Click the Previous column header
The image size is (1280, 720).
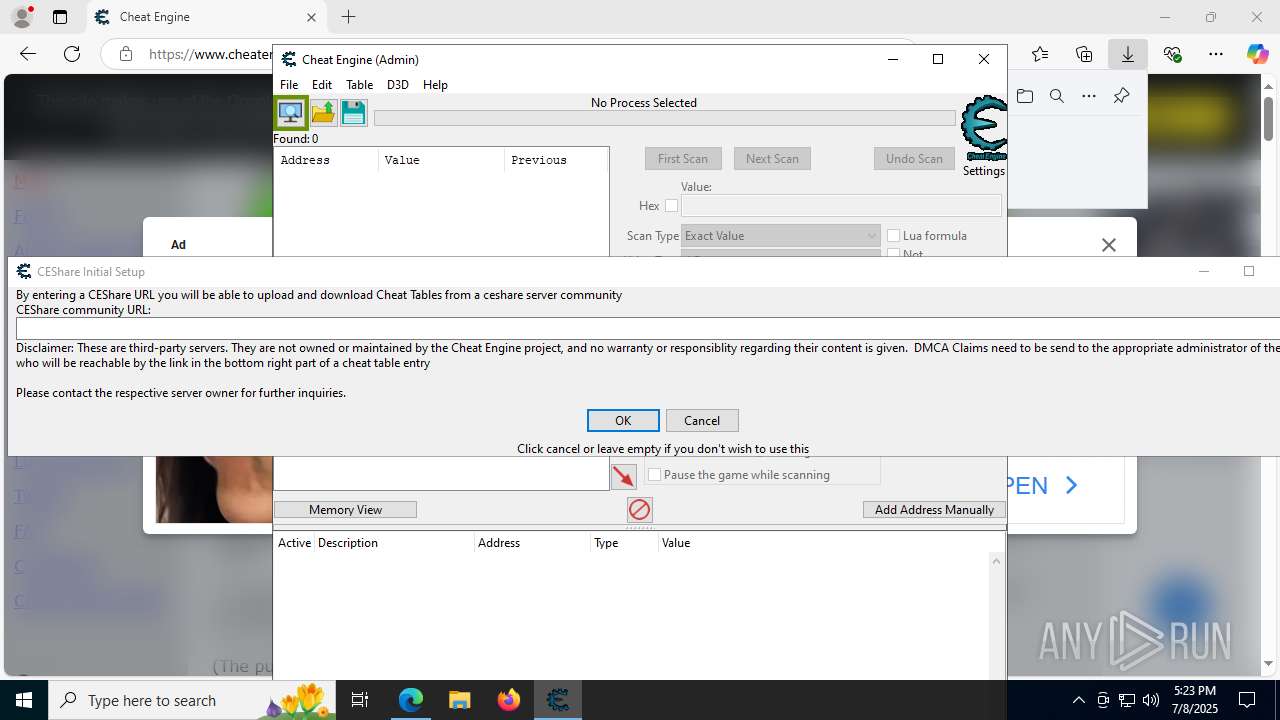tap(556, 160)
